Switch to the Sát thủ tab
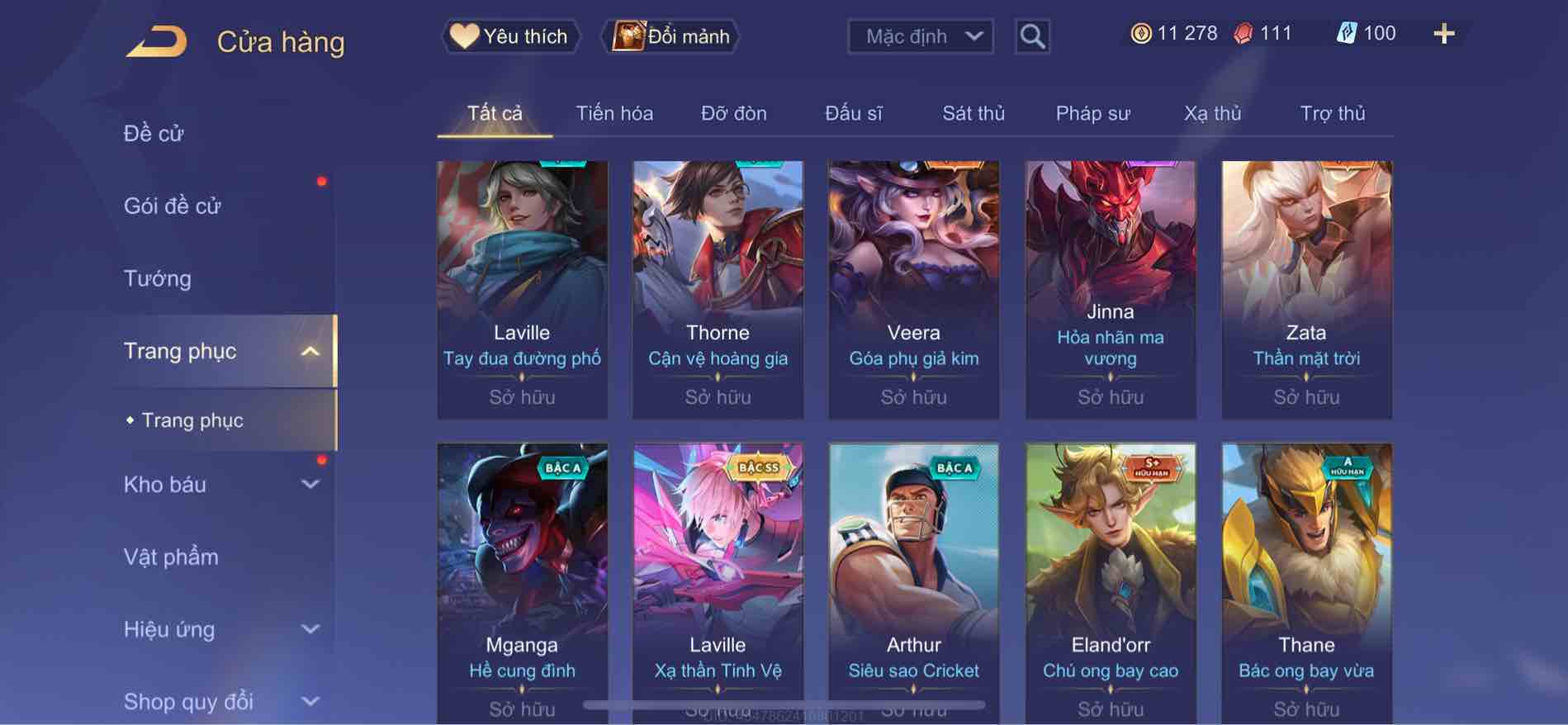This screenshot has width=1568, height=725. (x=973, y=113)
